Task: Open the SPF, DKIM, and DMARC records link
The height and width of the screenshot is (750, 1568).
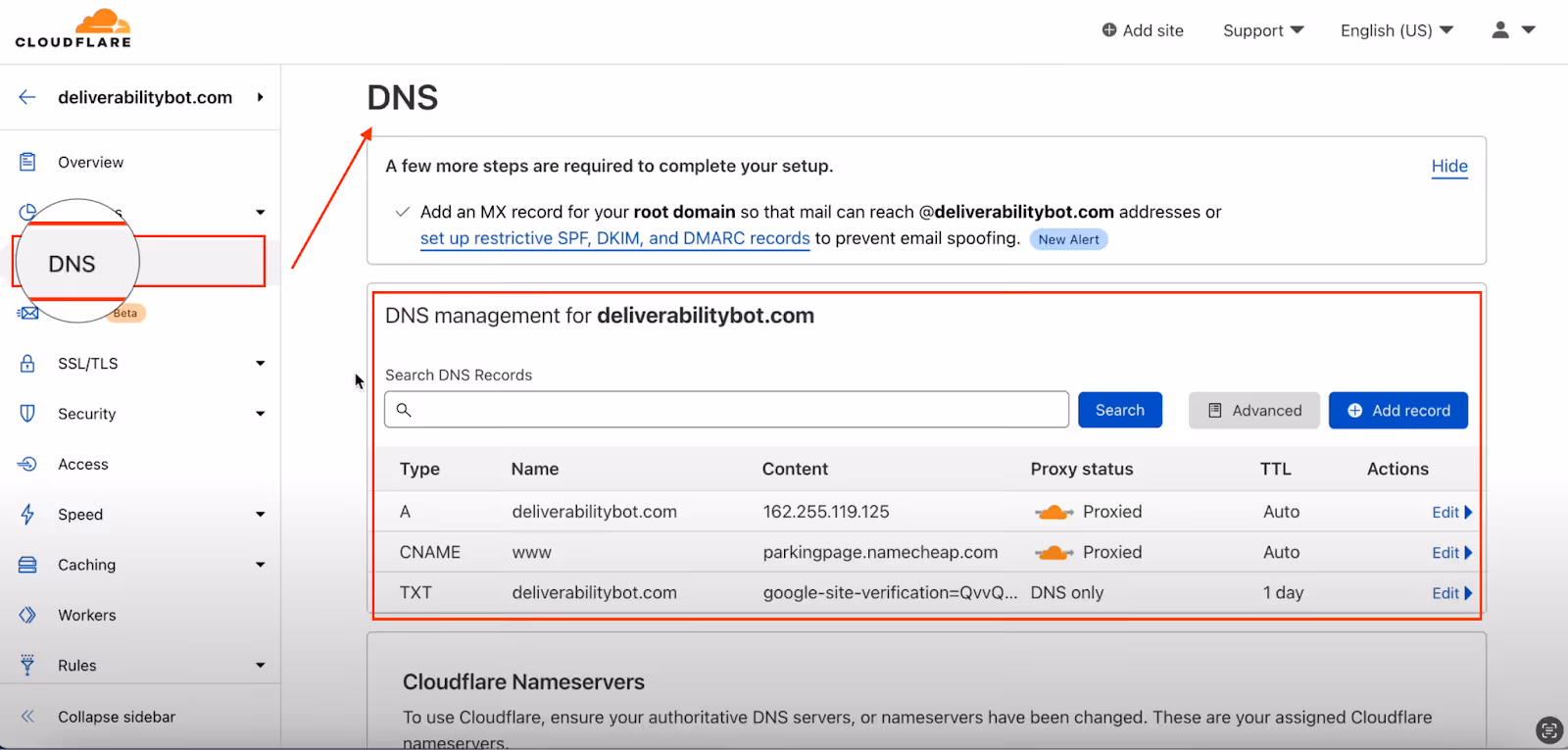Action: pos(615,238)
